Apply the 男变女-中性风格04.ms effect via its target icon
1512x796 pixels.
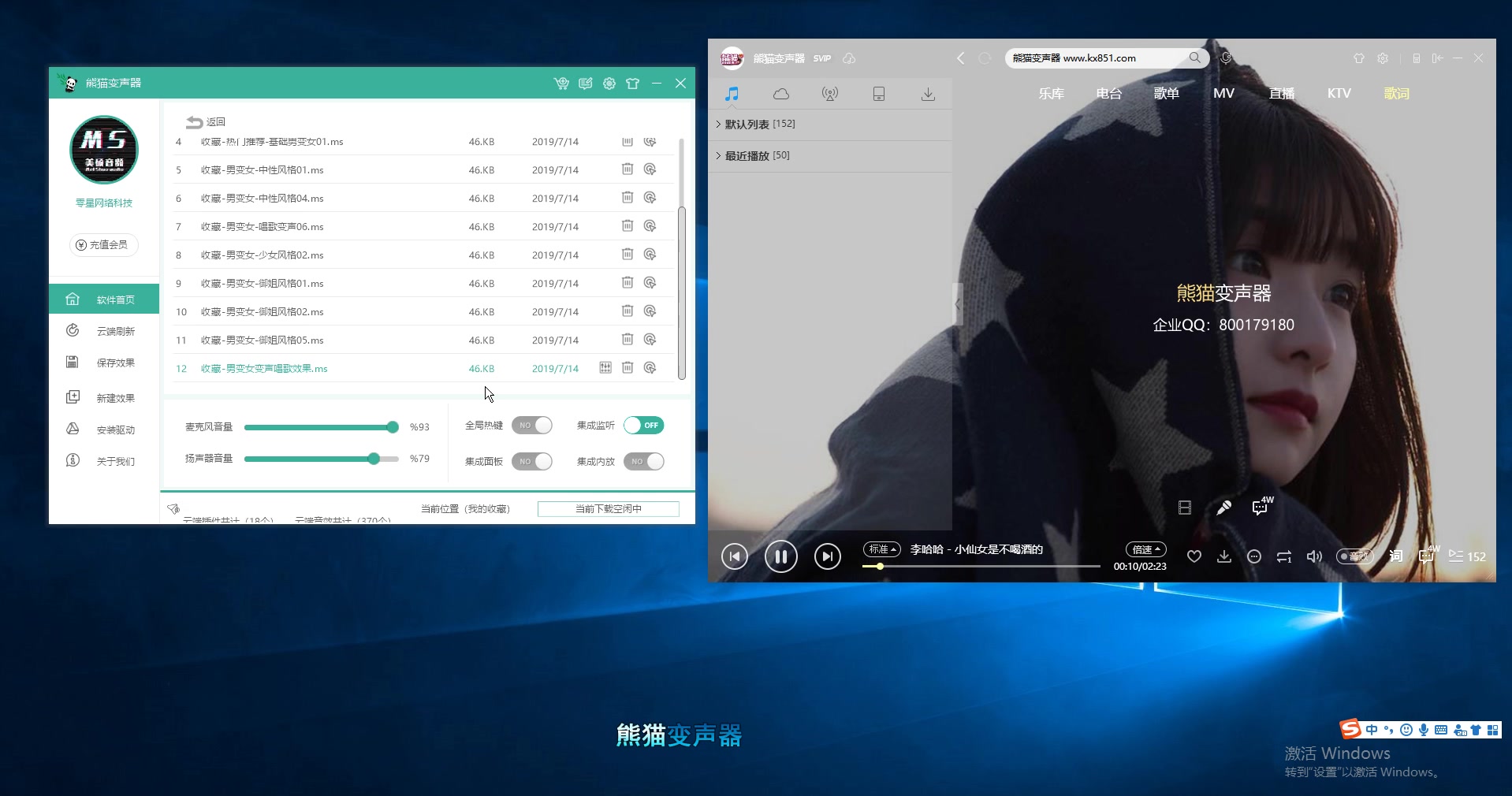(x=650, y=198)
